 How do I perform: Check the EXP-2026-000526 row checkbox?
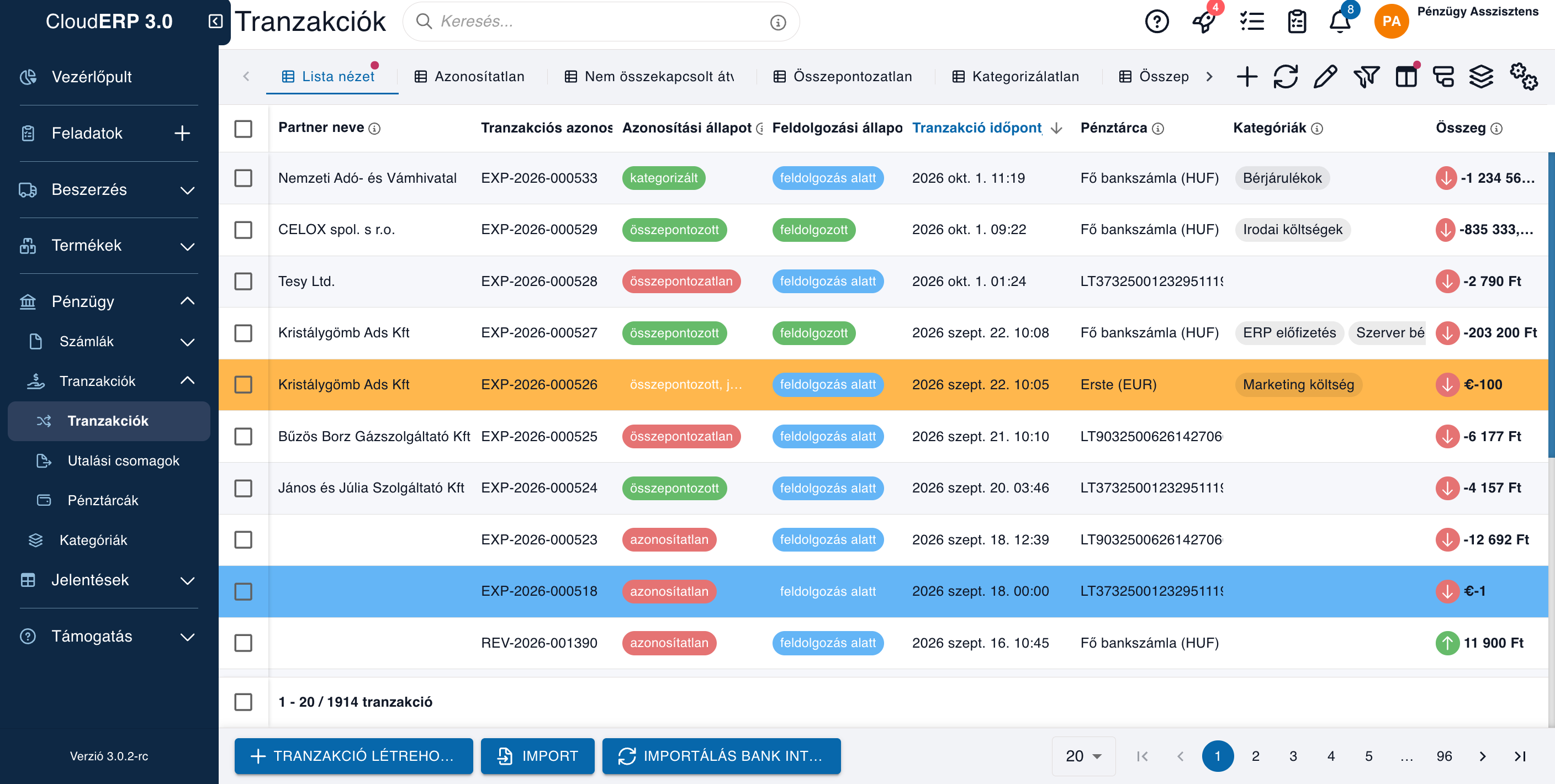[x=244, y=384]
